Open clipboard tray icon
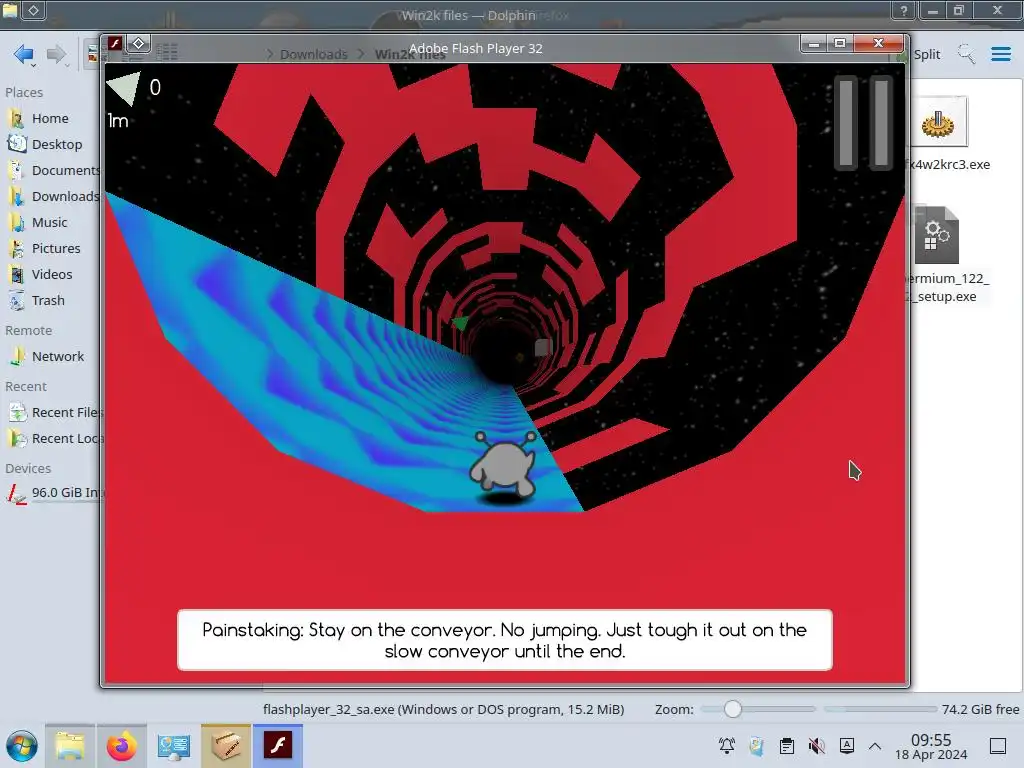1024x768 pixels. (787, 746)
